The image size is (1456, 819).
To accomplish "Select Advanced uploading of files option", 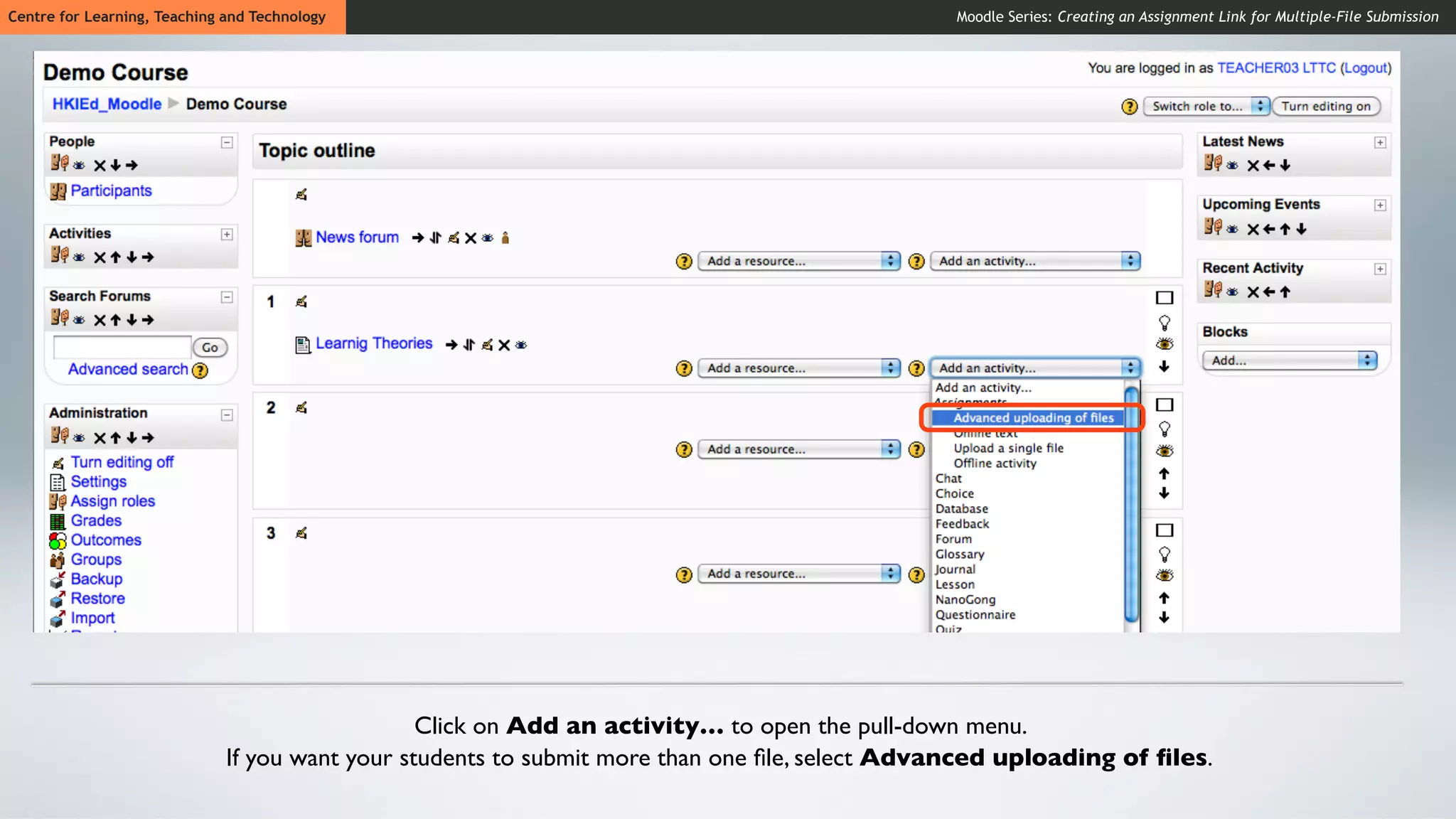I will [x=1028, y=418].
